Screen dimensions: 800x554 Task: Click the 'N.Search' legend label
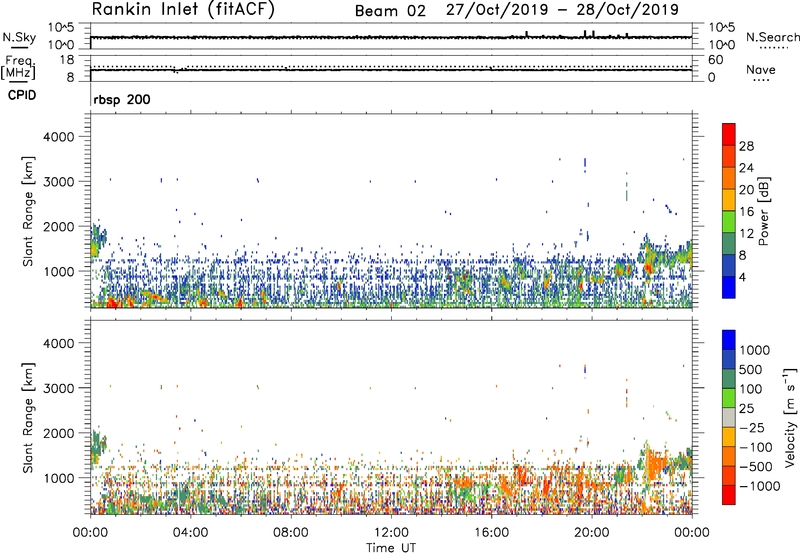[773, 37]
